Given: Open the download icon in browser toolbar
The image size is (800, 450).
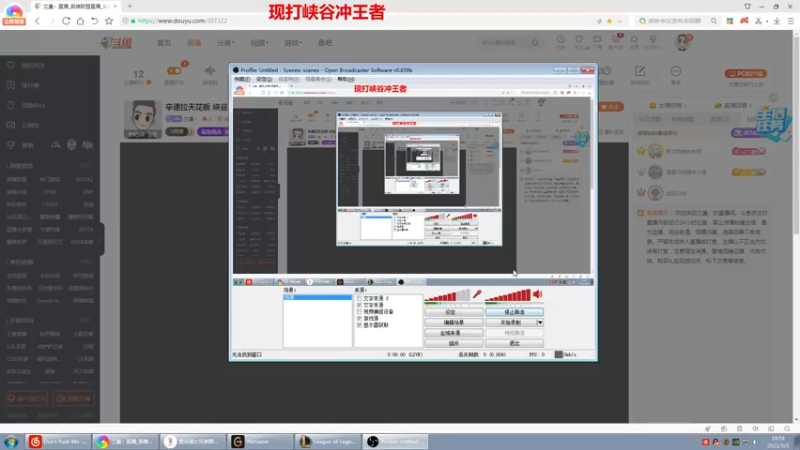Looking at the screenshot, I should 776,21.
